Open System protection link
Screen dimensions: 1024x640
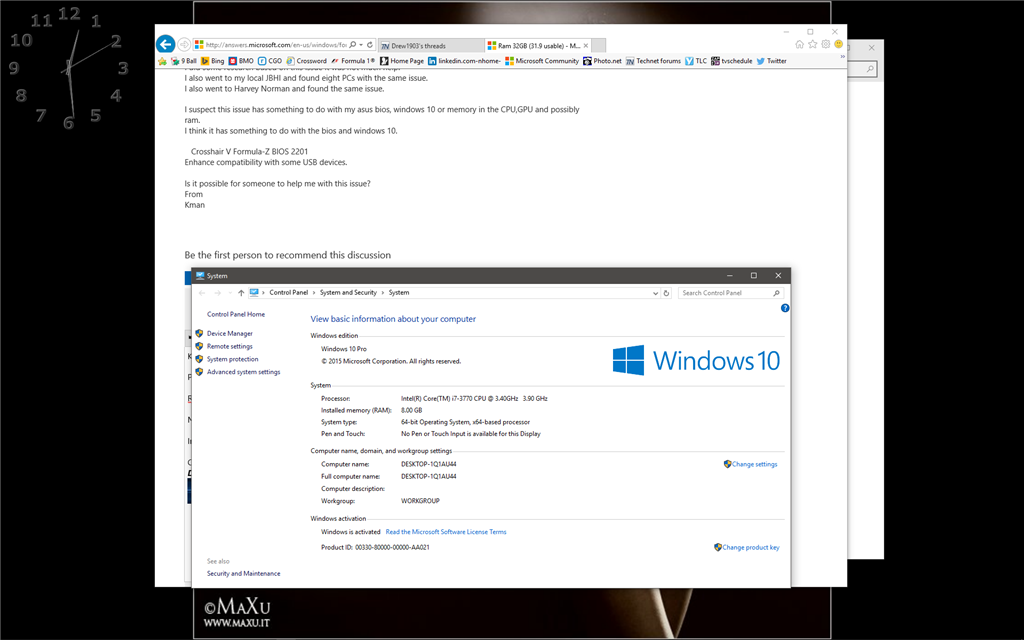[232, 359]
